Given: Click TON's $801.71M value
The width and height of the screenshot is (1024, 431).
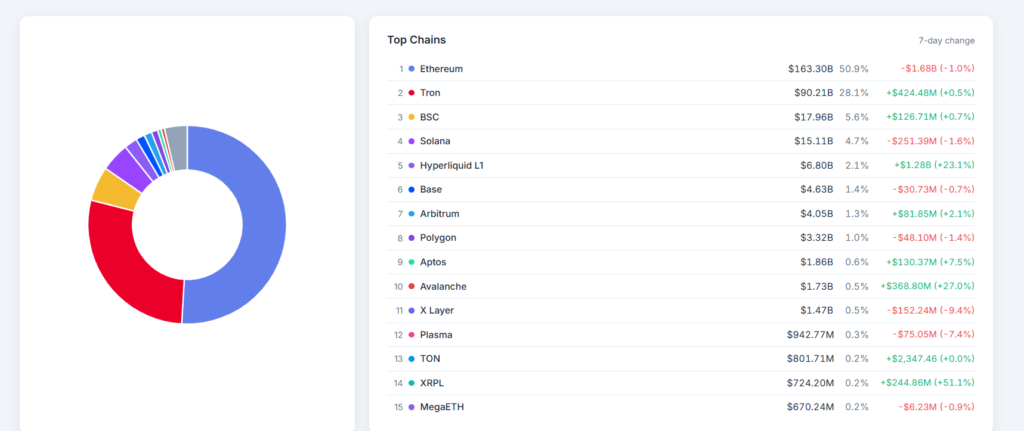Looking at the screenshot, I should (x=810, y=359).
